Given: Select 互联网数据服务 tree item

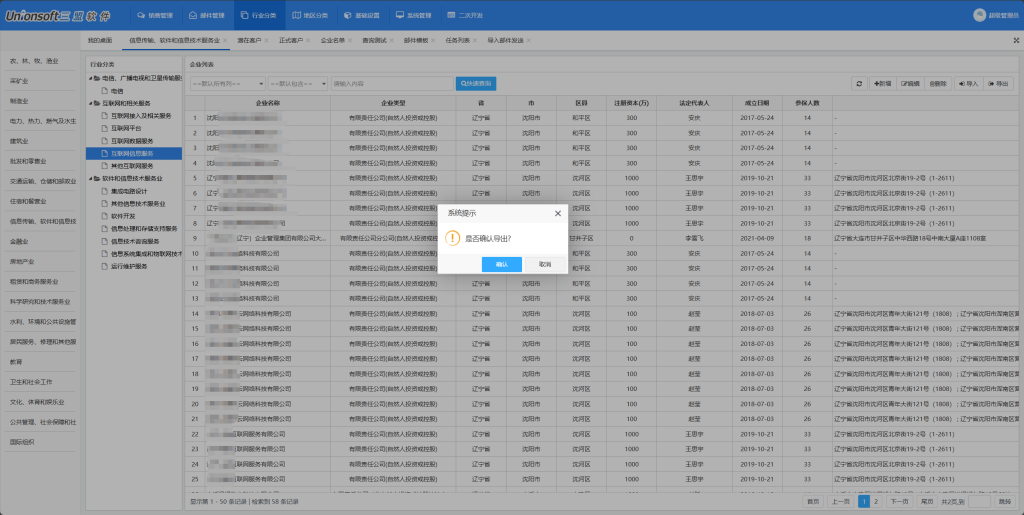Looking at the screenshot, I should click(x=133, y=141).
